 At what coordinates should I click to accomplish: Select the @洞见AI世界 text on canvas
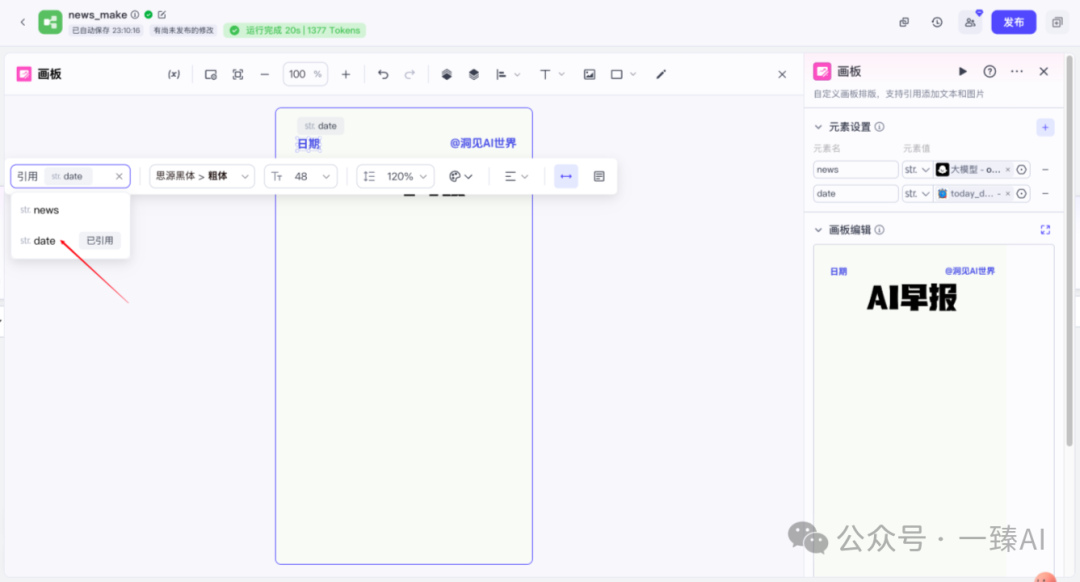(483, 143)
